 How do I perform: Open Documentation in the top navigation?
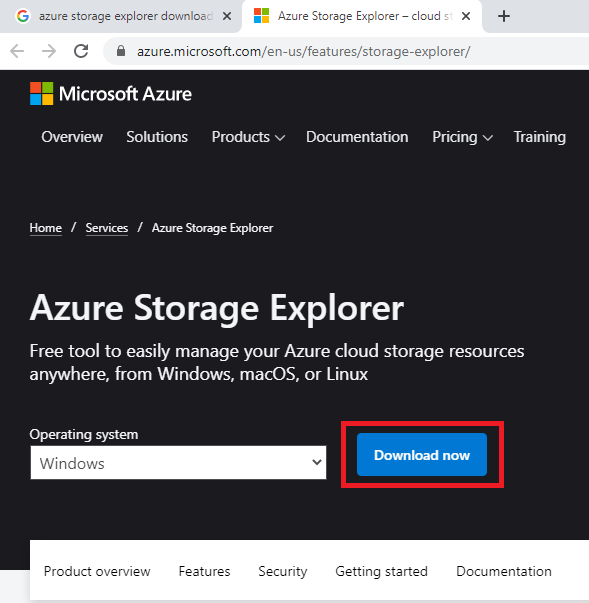[x=357, y=137]
